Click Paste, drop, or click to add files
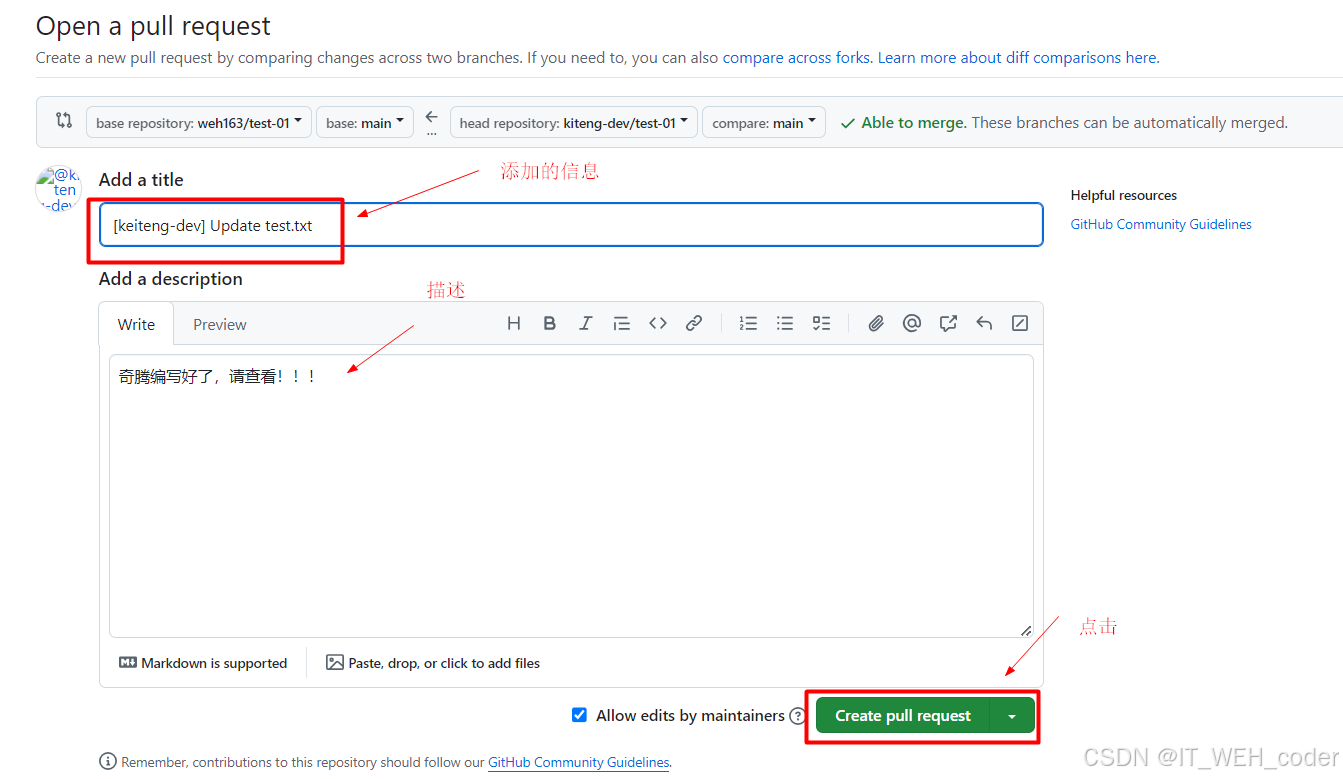The height and width of the screenshot is (779, 1343). click(433, 663)
